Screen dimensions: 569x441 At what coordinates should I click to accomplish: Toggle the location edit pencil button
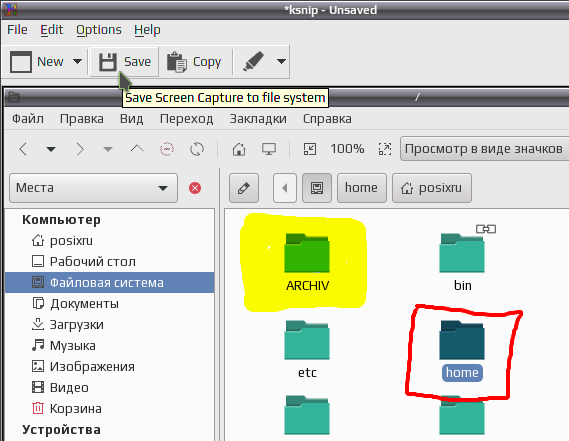point(244,188)
